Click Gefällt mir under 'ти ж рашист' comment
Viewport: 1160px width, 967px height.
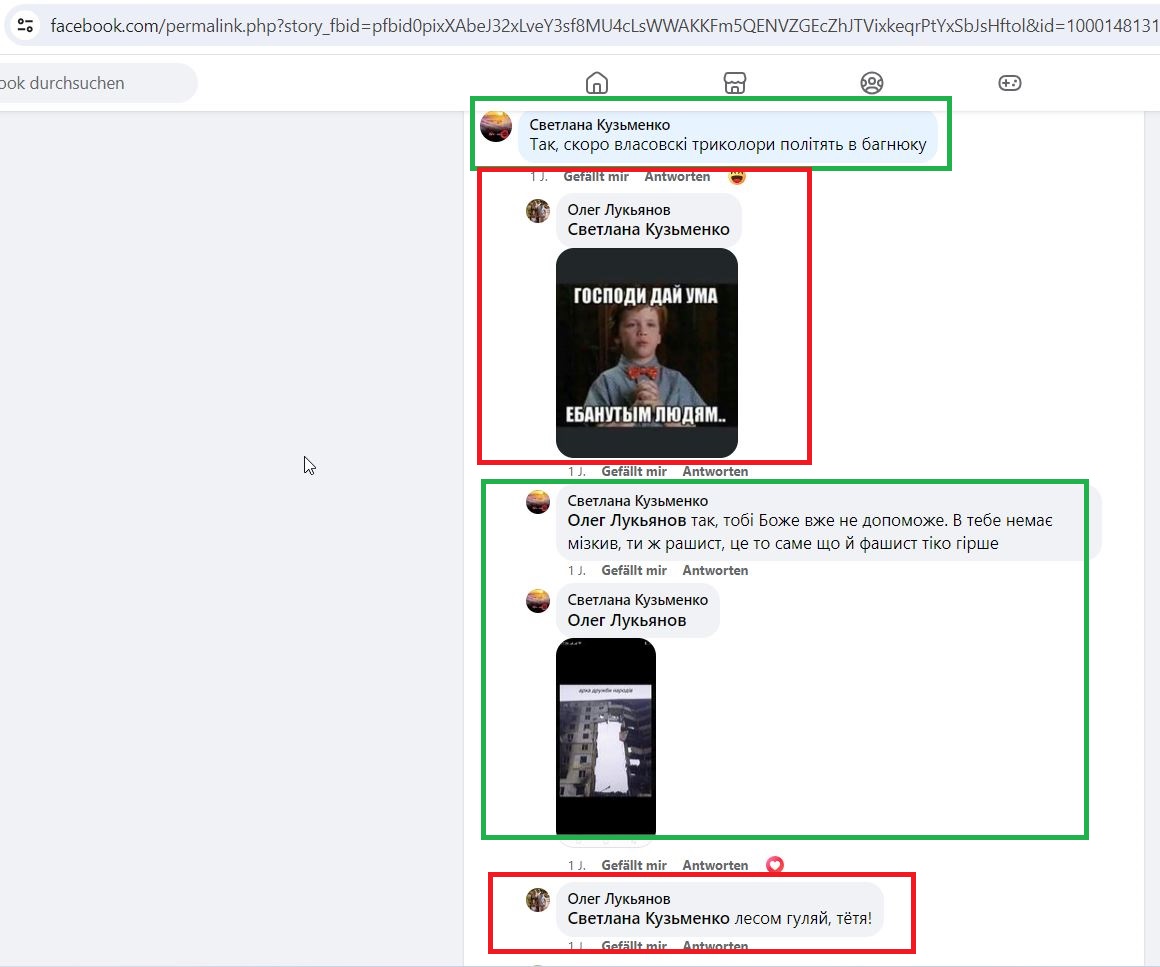coord(634,570)
